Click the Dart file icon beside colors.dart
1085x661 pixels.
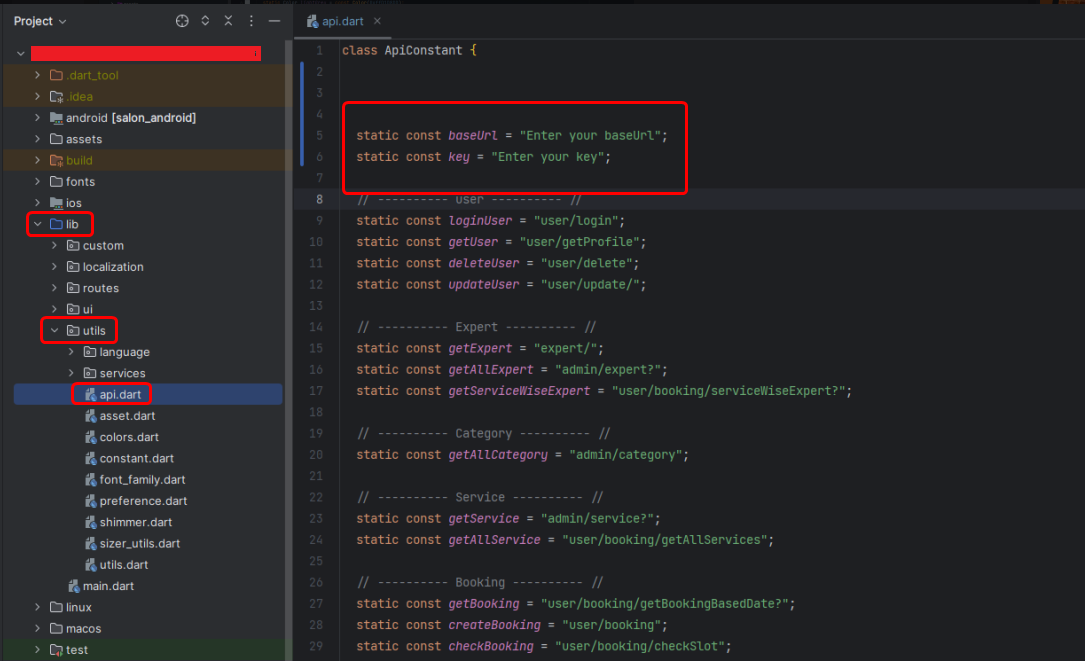[x=90, y=437]
